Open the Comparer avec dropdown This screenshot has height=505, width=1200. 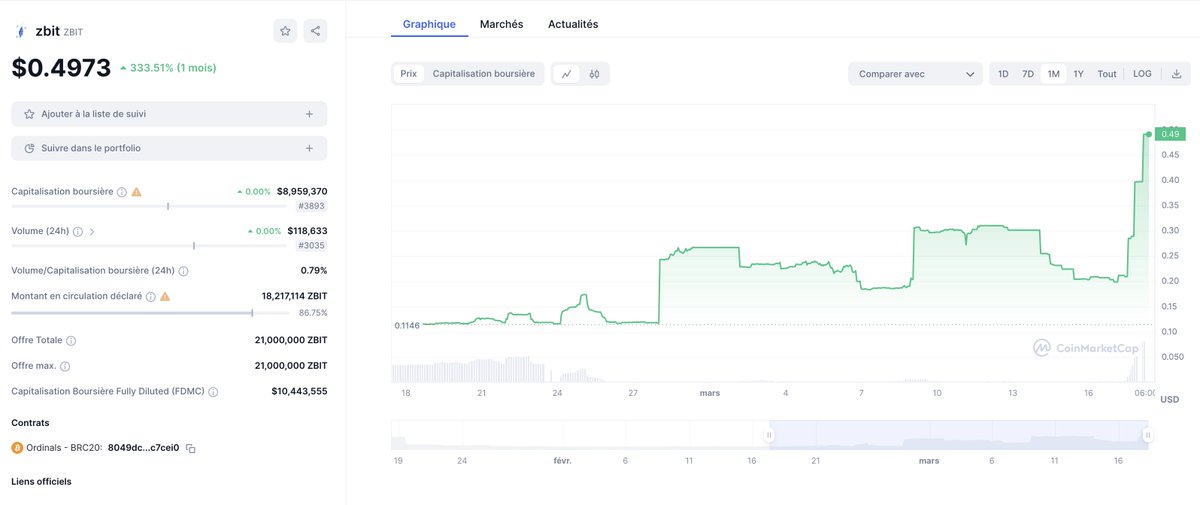click(915, 74)
